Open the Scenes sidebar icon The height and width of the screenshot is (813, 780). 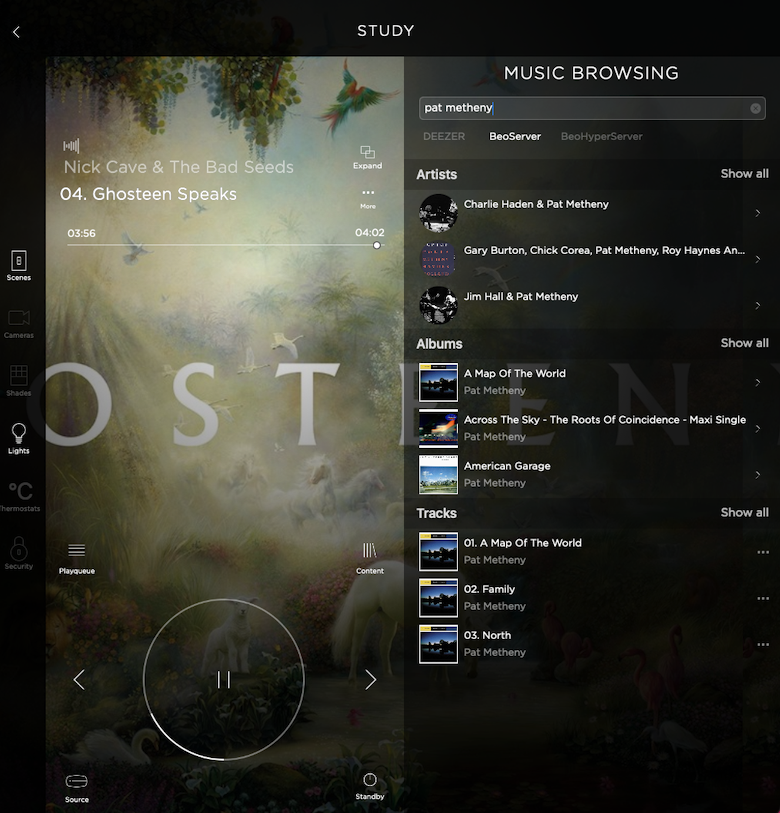pyautogui.click(x=18, y=265)
